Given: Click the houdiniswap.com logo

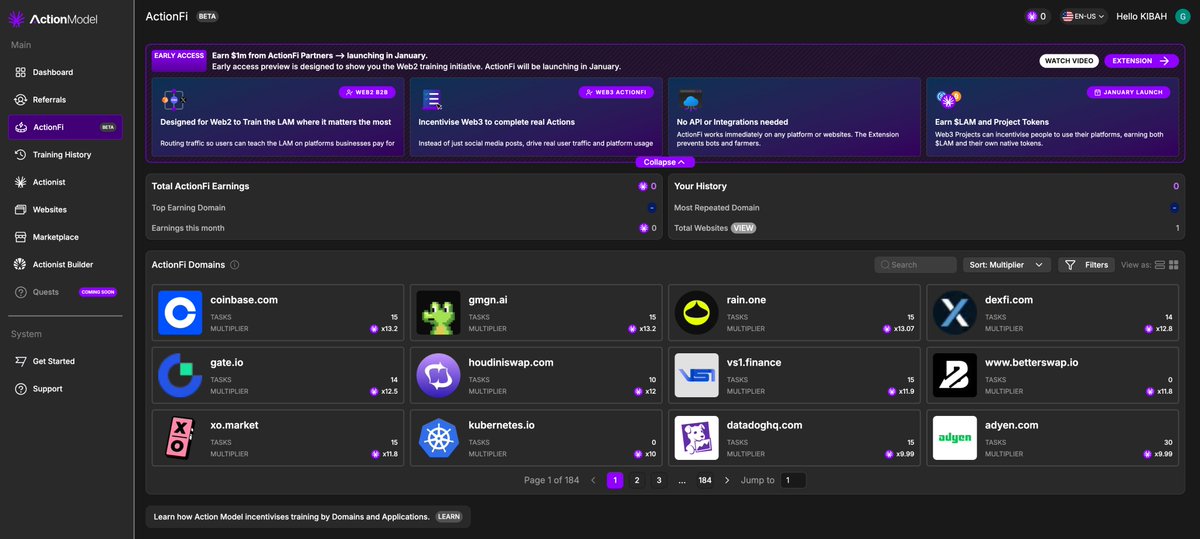Looking at the screenshot, I should pos(438,375).
